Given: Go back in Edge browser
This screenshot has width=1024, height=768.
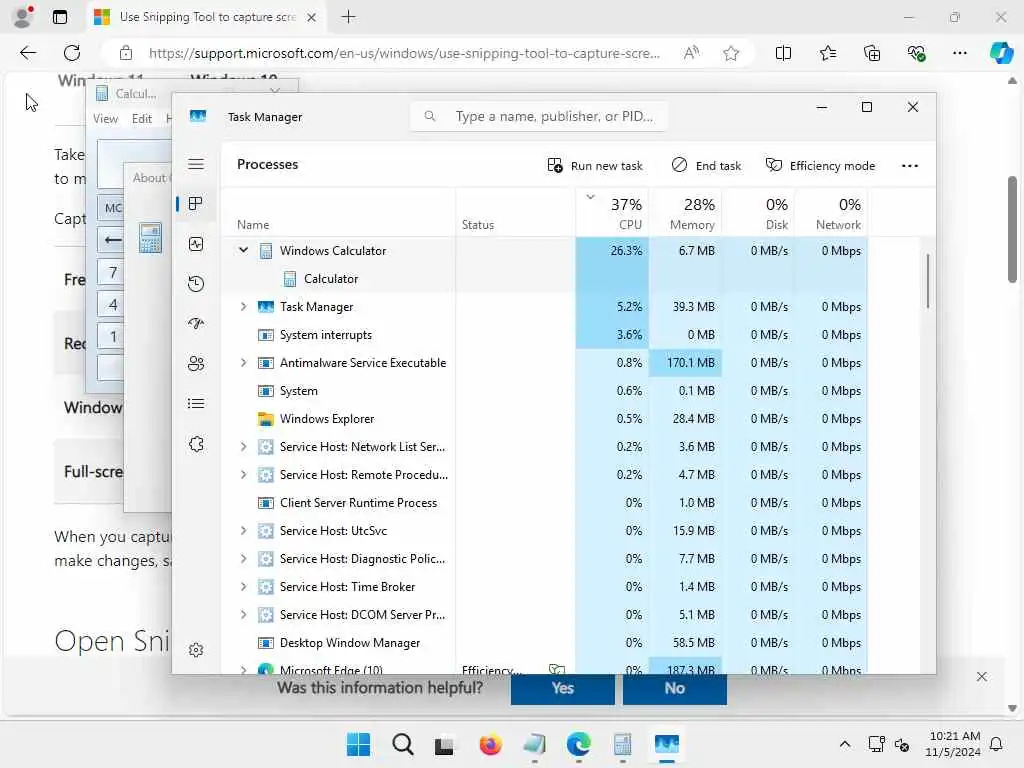Looking at the screenshot, I should 28,53.
